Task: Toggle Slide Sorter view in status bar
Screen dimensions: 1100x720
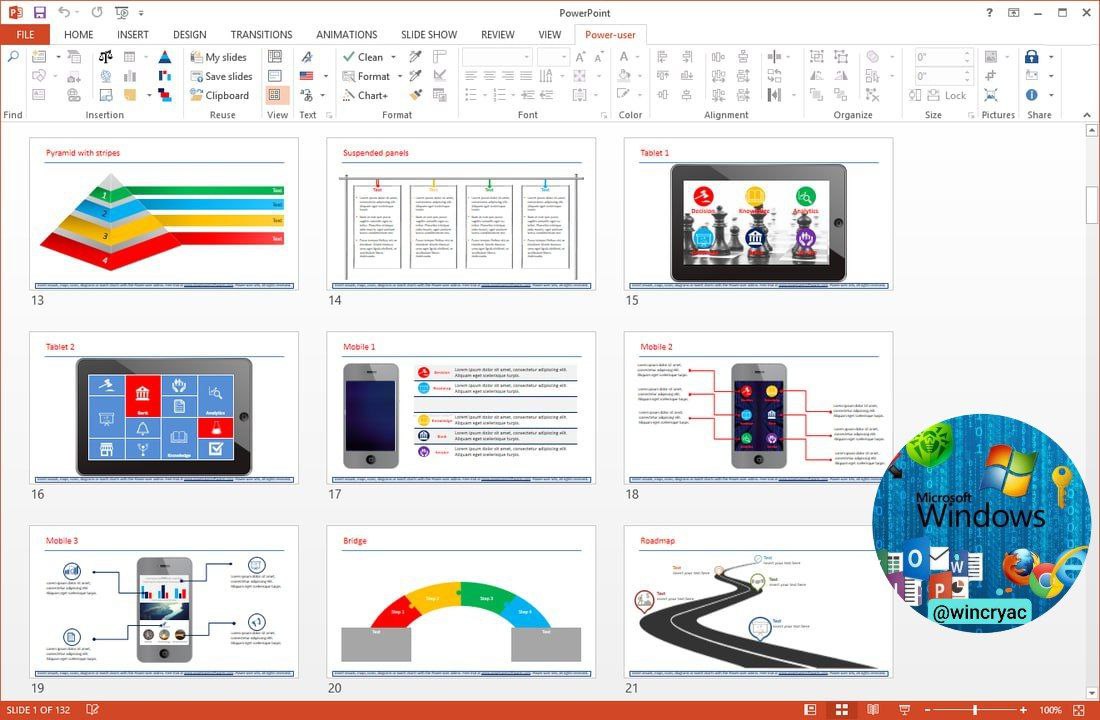Action: 842,710
